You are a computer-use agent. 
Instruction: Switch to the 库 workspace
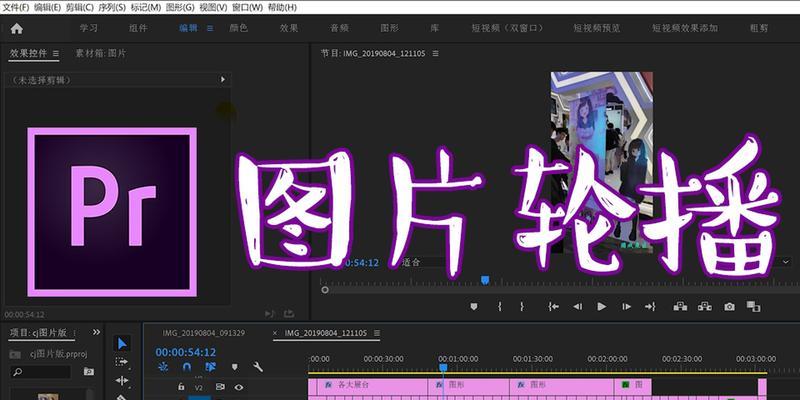pos(434,29)
